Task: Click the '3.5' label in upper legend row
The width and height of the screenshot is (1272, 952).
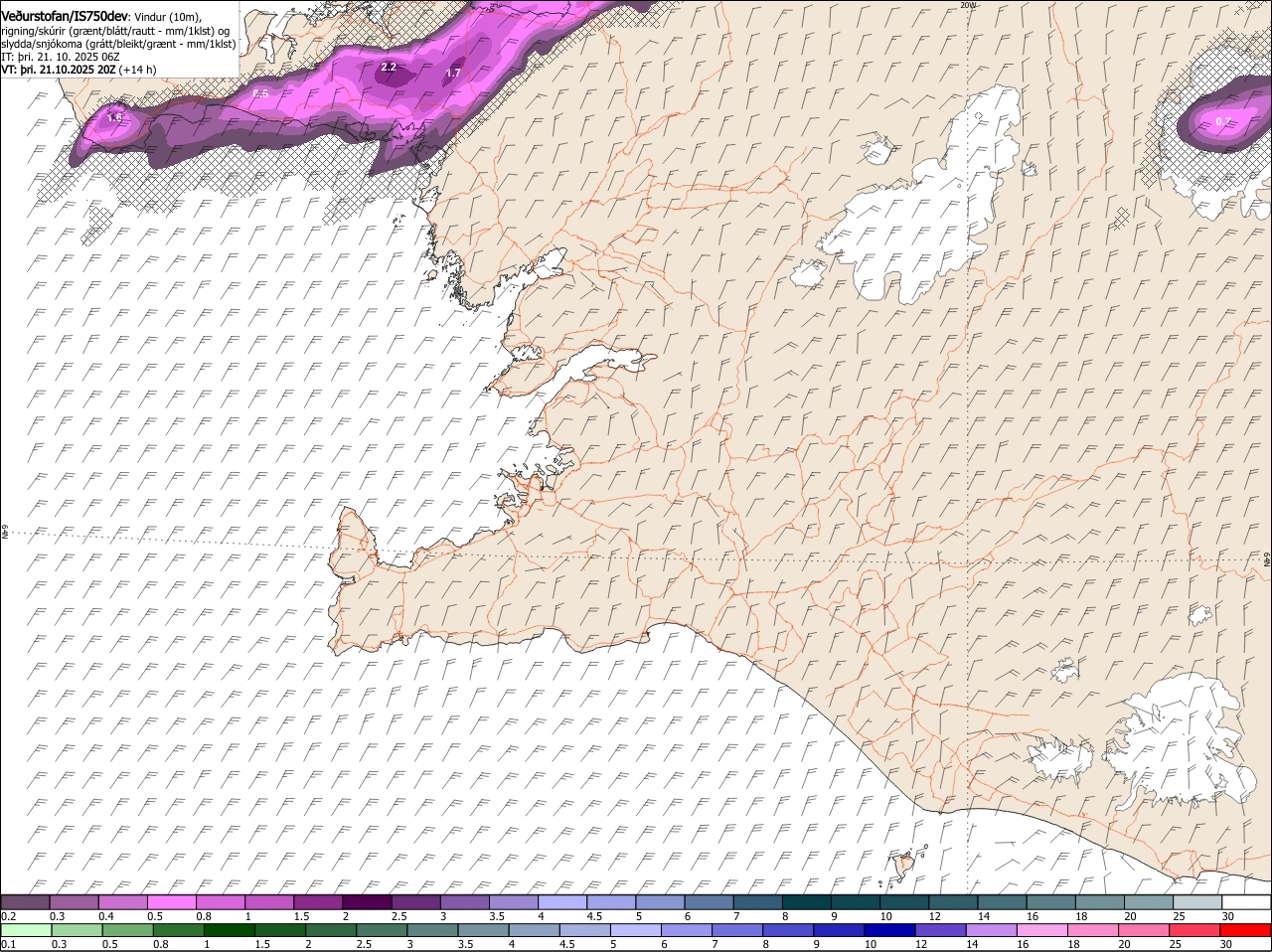Action: (498, 916)
